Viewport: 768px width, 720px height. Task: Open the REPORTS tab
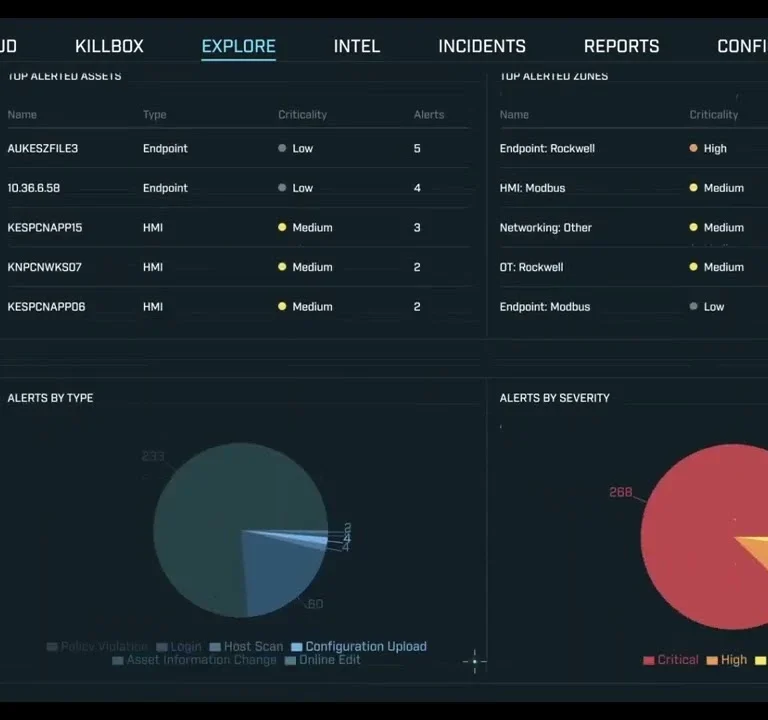tap(621, 46)
